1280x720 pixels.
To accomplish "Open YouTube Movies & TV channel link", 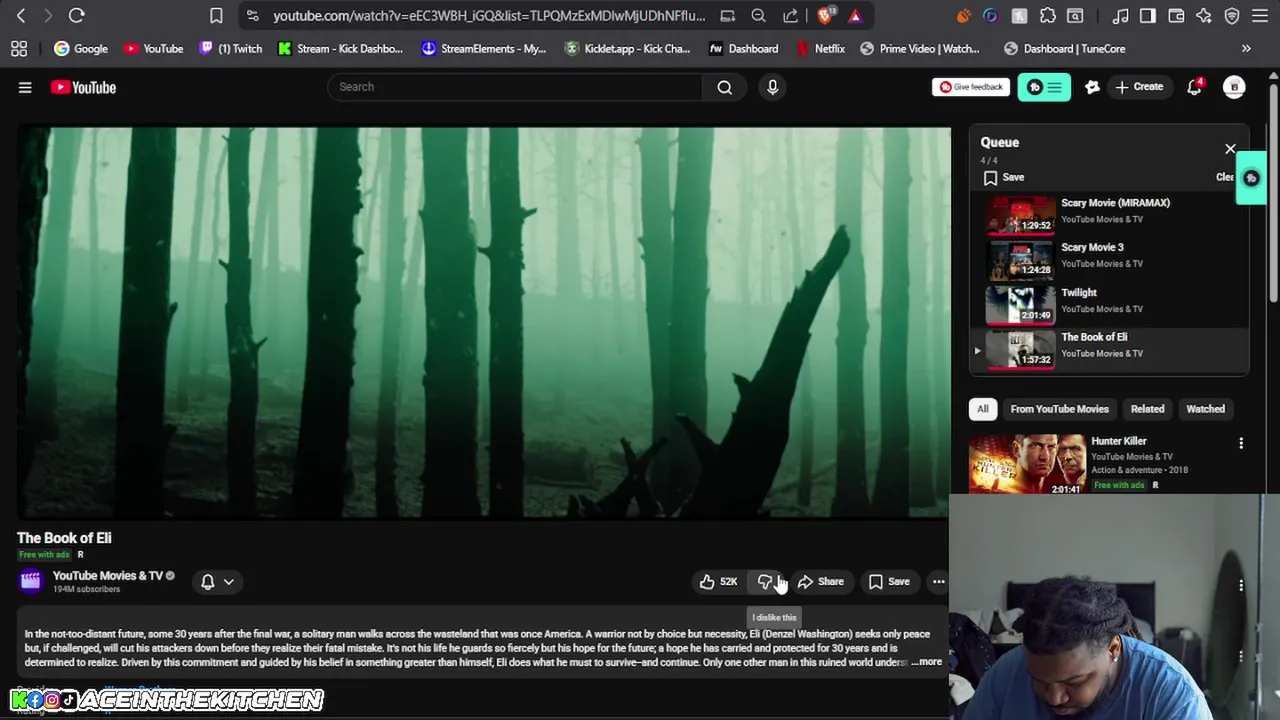I will pos(107,575).
